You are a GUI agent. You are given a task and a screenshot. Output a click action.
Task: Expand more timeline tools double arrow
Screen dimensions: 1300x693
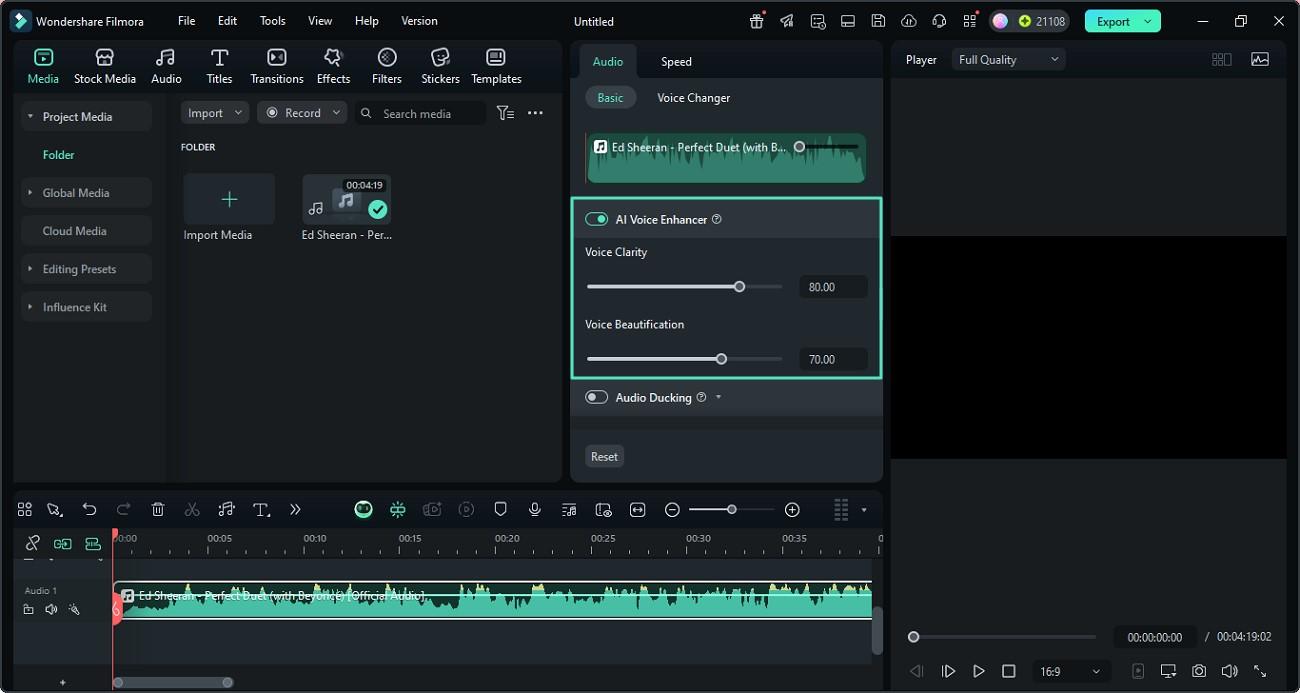pyautogui.click(x=295, y=510)
